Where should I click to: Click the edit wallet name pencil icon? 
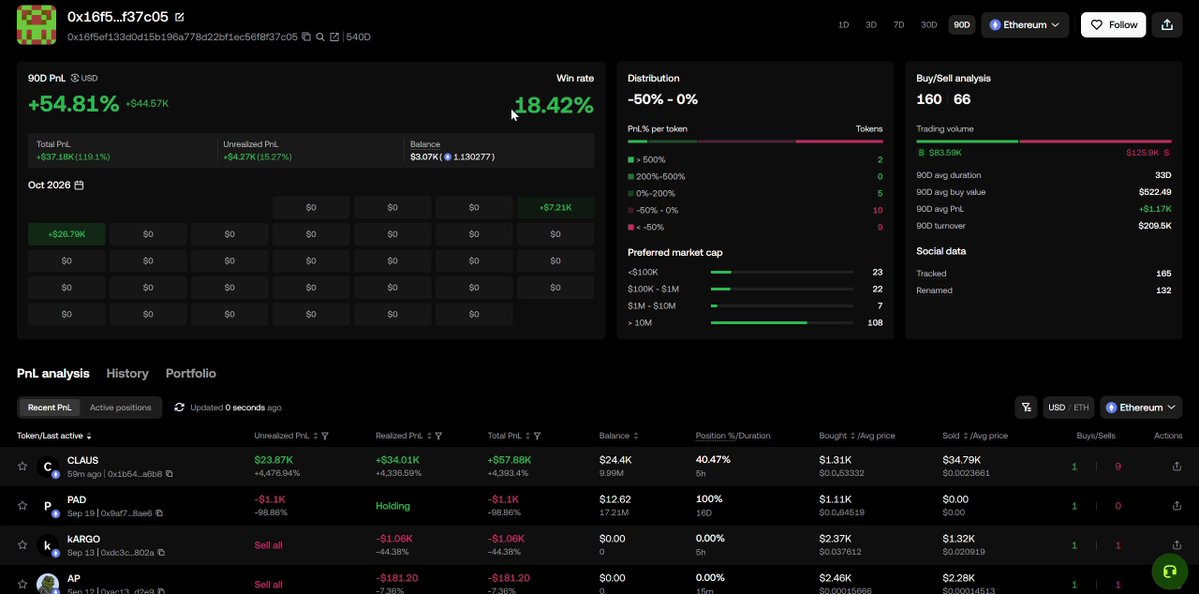(180, 17)
